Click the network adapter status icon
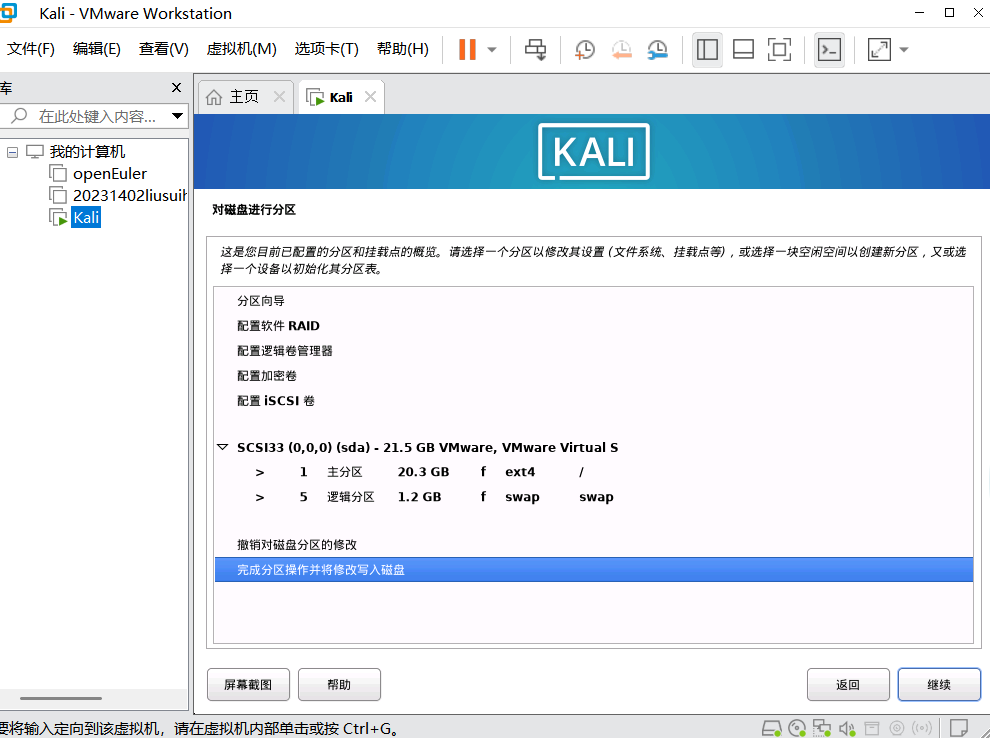Screen dimensions: 990x738 821,729
